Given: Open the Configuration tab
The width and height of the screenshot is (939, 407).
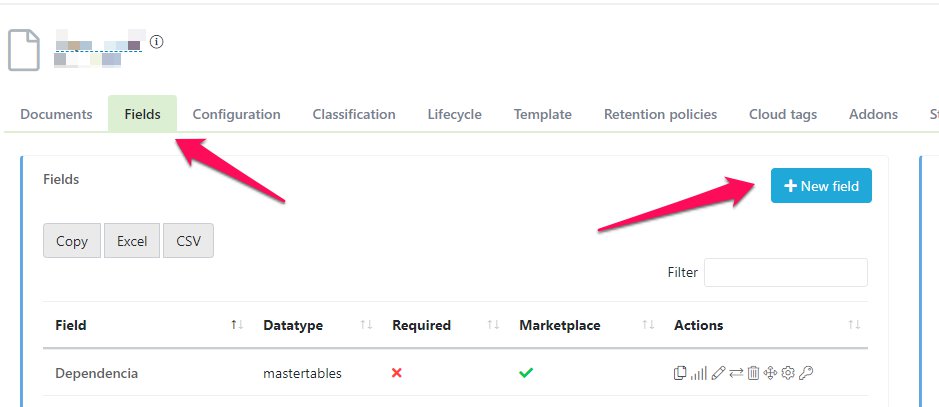Looking at the screenshot, I should (236, 114).
